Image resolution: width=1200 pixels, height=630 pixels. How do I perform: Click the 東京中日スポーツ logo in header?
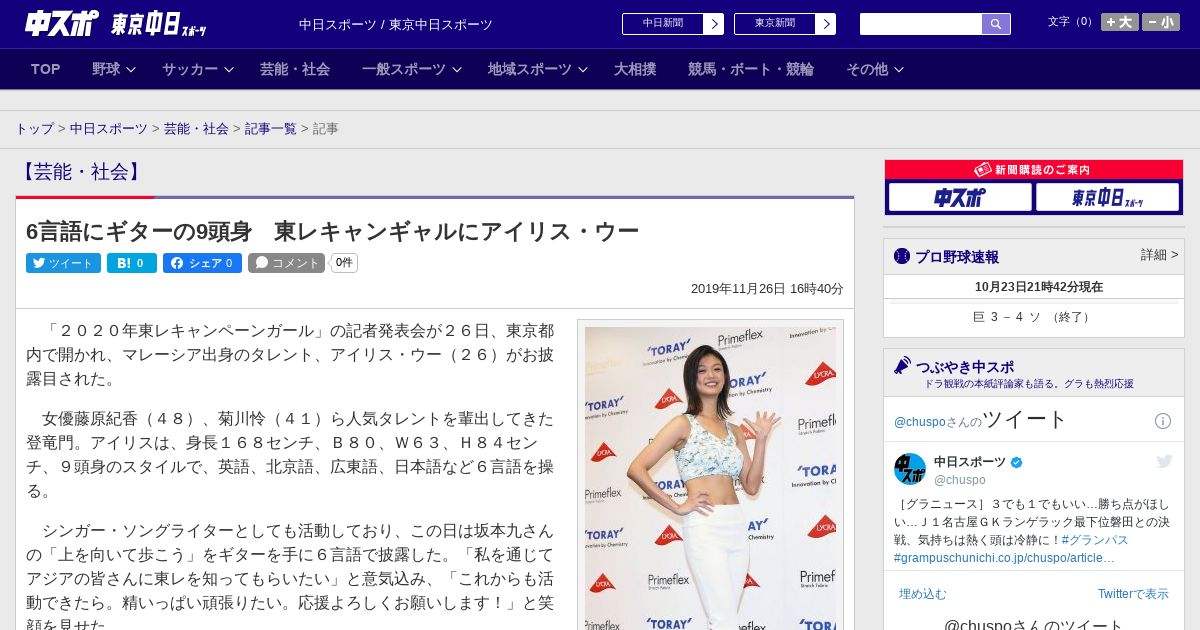(x=159, y=23)
